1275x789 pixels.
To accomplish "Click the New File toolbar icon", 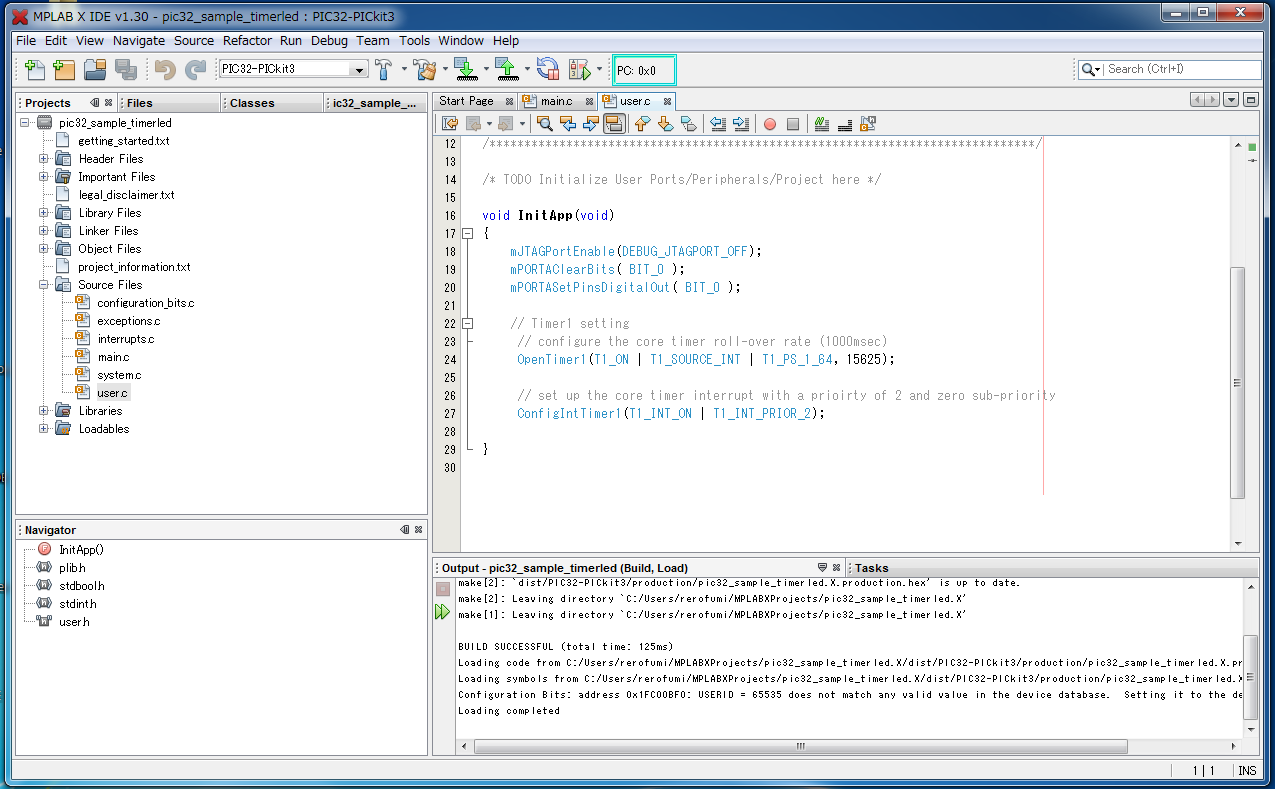I will 35,69.
